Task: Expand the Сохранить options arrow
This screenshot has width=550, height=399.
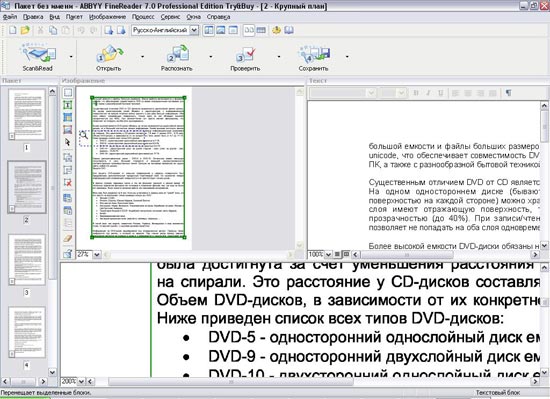Action: pos(347,56)
